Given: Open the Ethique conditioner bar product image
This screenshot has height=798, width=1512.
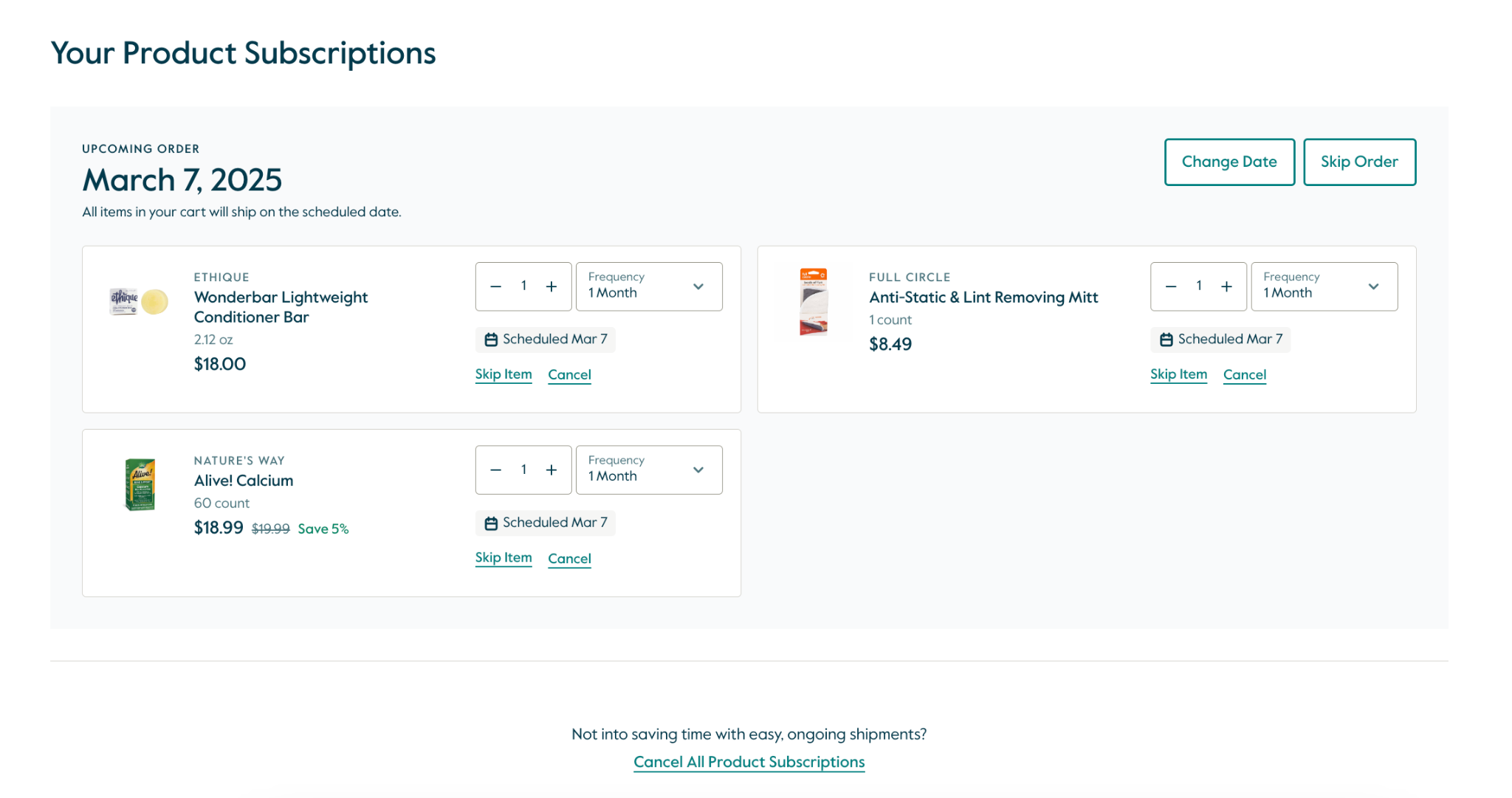Looking at the screenshot, I should point(139,301).
